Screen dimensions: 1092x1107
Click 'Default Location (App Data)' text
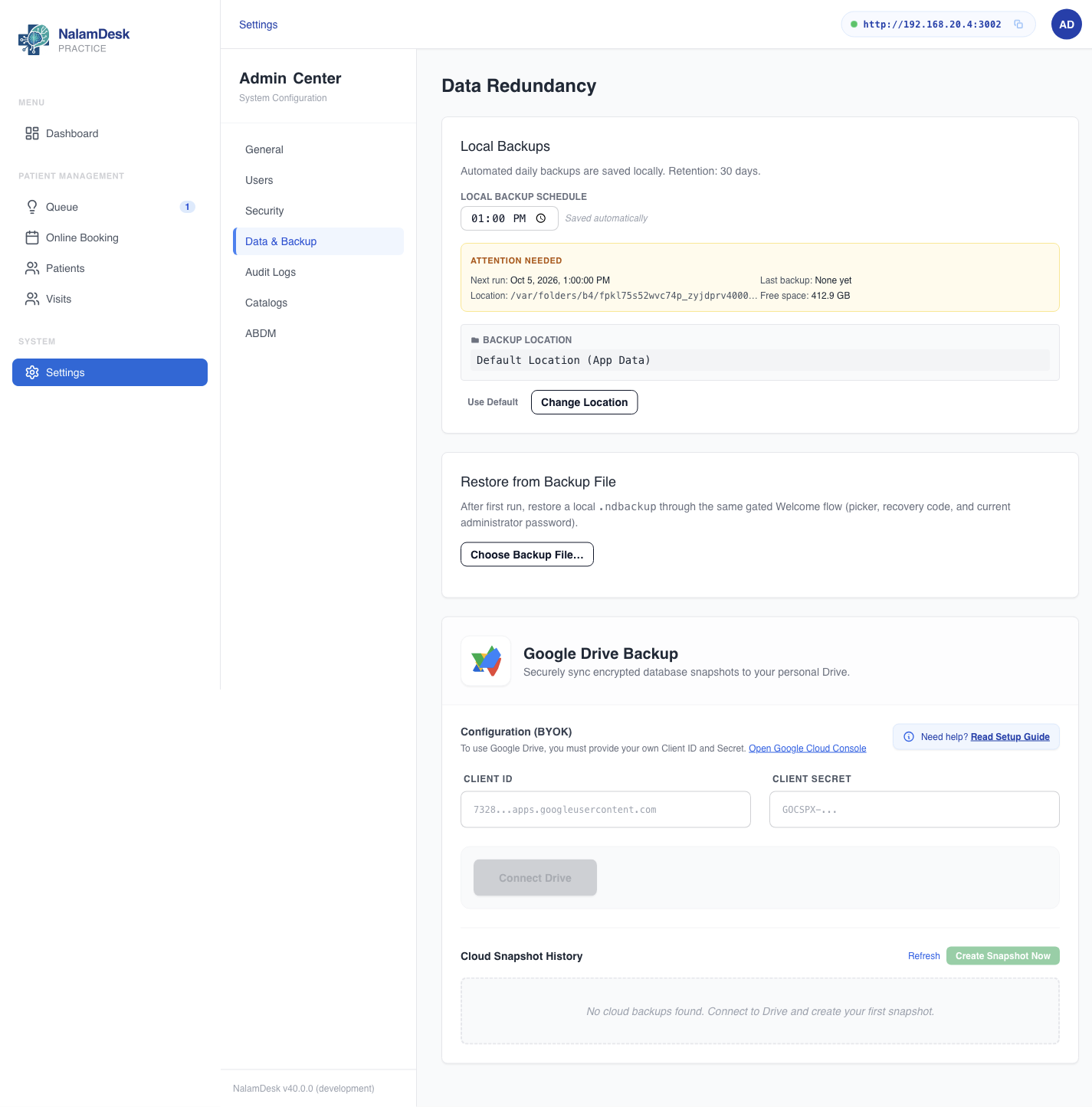563,360
